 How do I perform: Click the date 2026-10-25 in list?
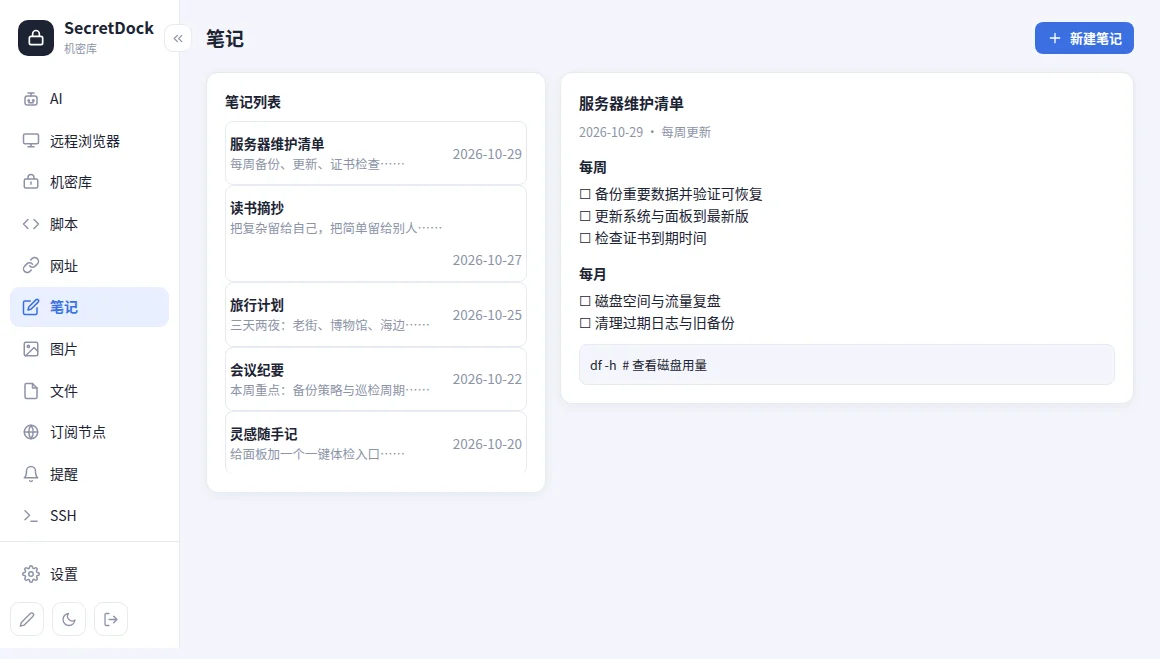(x=487, y=315)
